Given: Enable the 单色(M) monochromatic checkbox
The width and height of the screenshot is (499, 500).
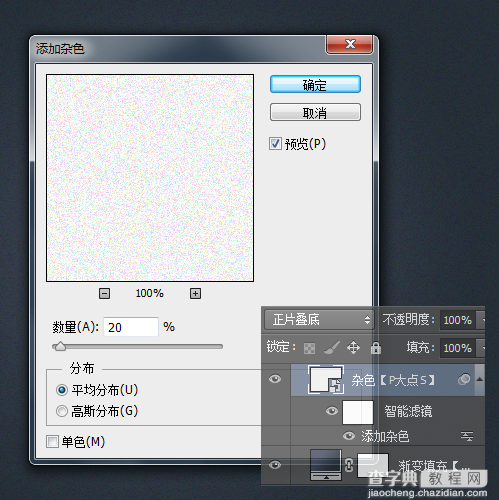Looking at the screenshot, I should 52,442.
